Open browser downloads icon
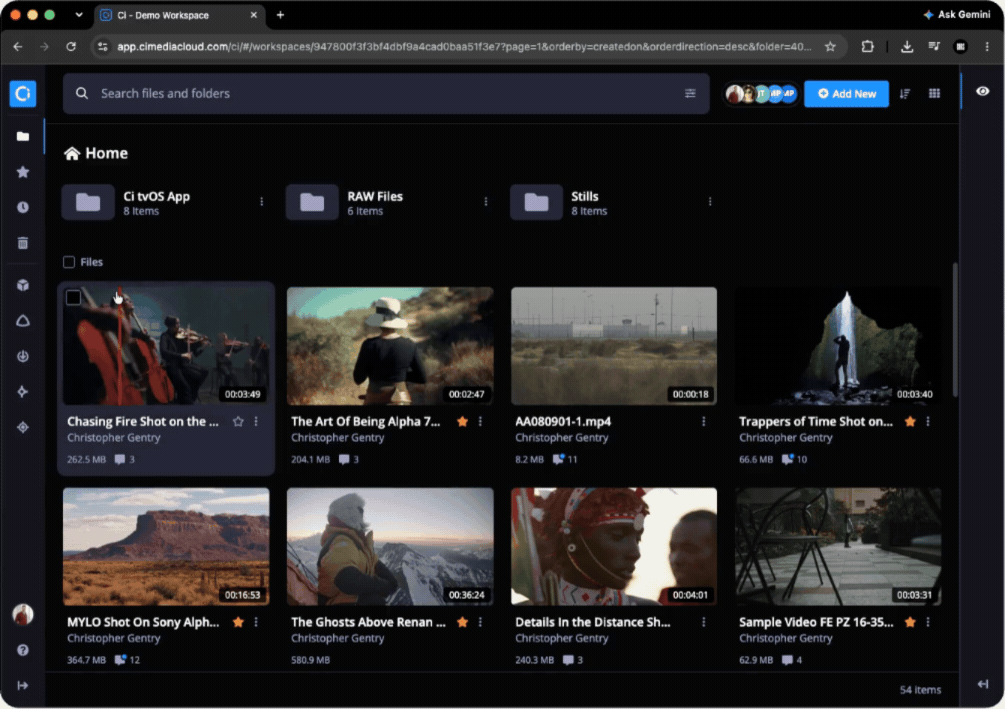This screenshot has height=709, width=1005. pyautogui.click(x=907, y=46)
